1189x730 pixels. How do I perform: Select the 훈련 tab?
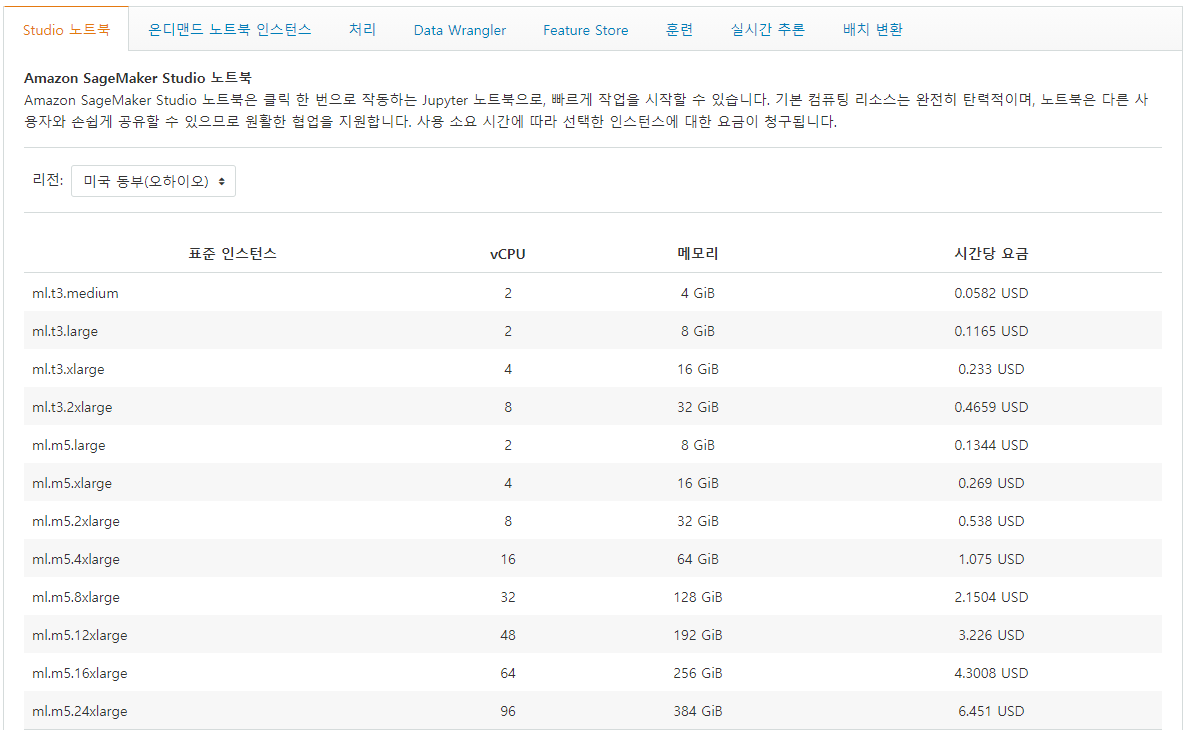[x=679, y=30]
